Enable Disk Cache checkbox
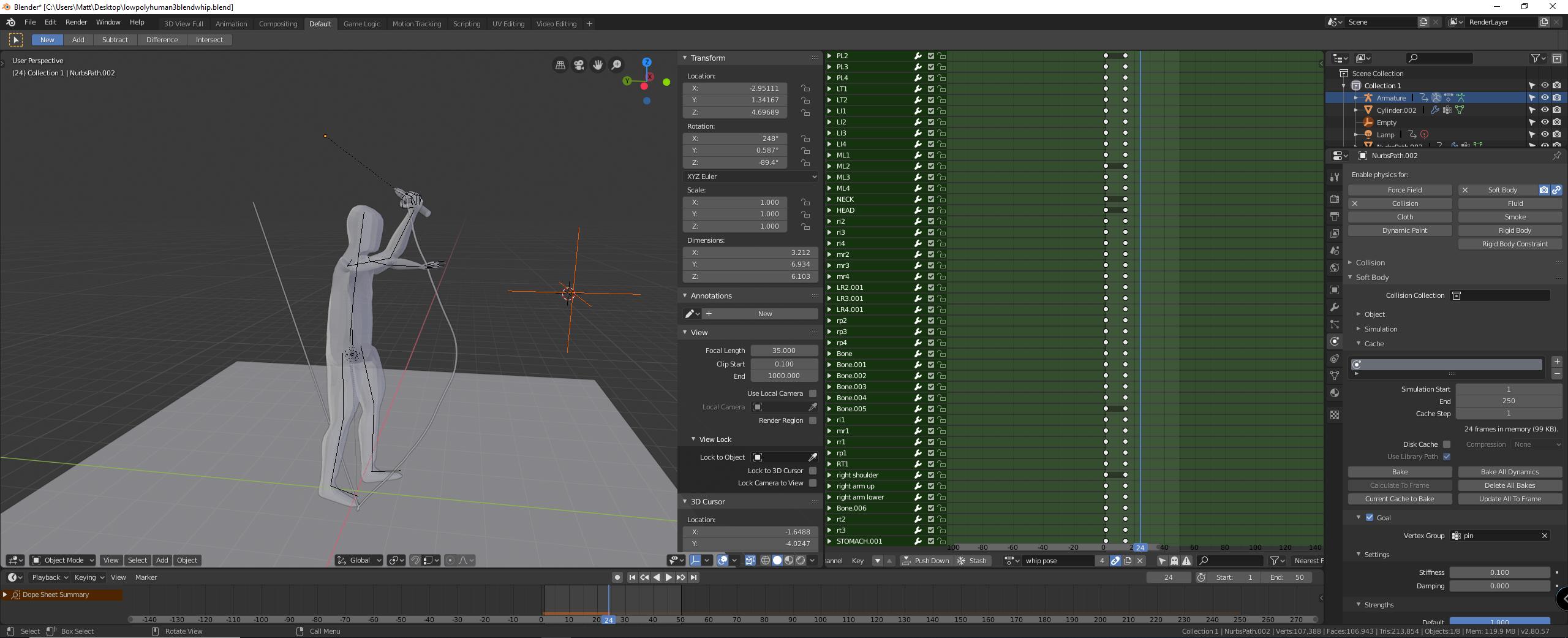1568x638 pixels. (x=1447, y=444)
